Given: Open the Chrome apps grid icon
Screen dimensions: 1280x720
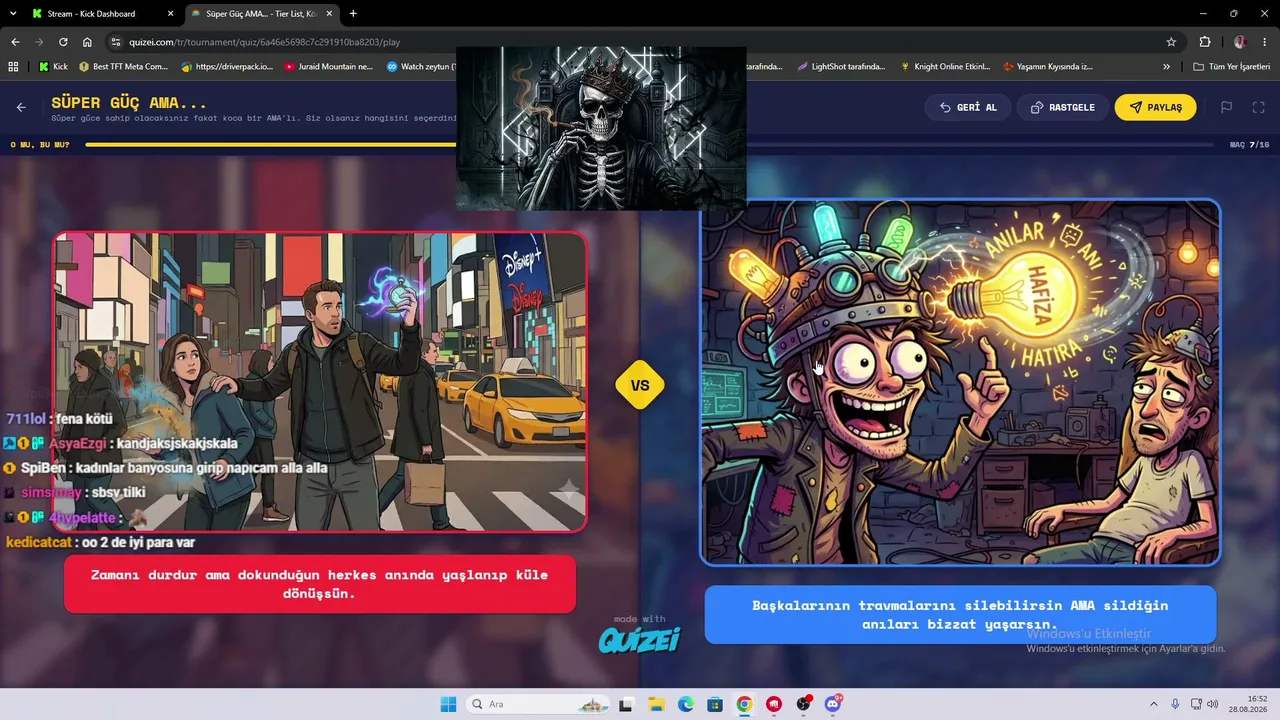Looking at the screenshot, I should point(13,67).
